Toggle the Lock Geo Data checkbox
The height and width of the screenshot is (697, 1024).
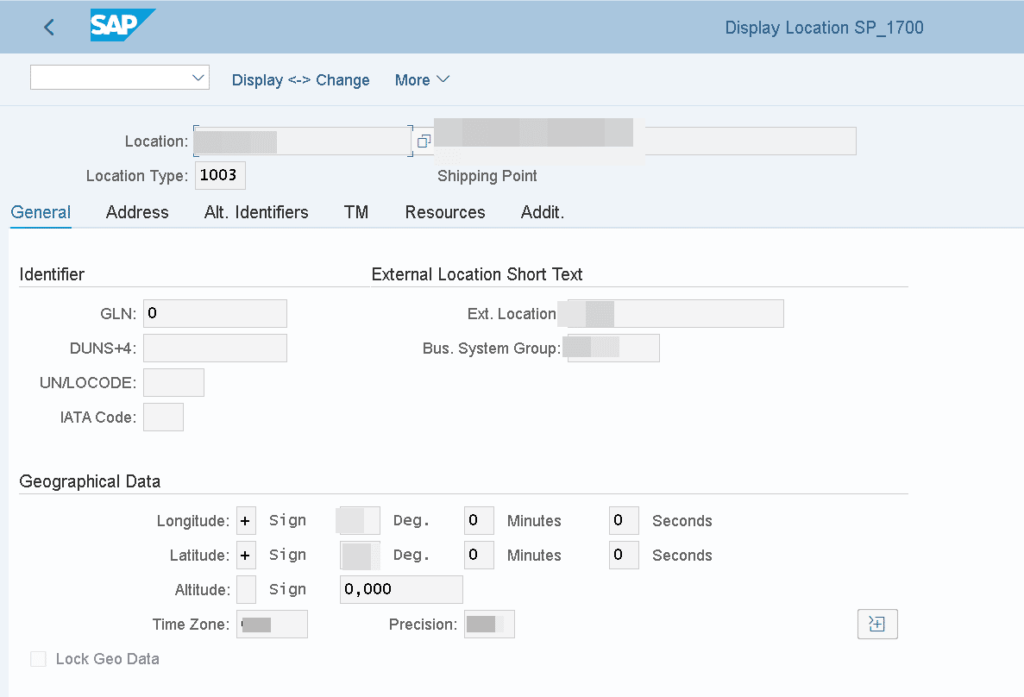pyautogui.click(x=38, y=658)
